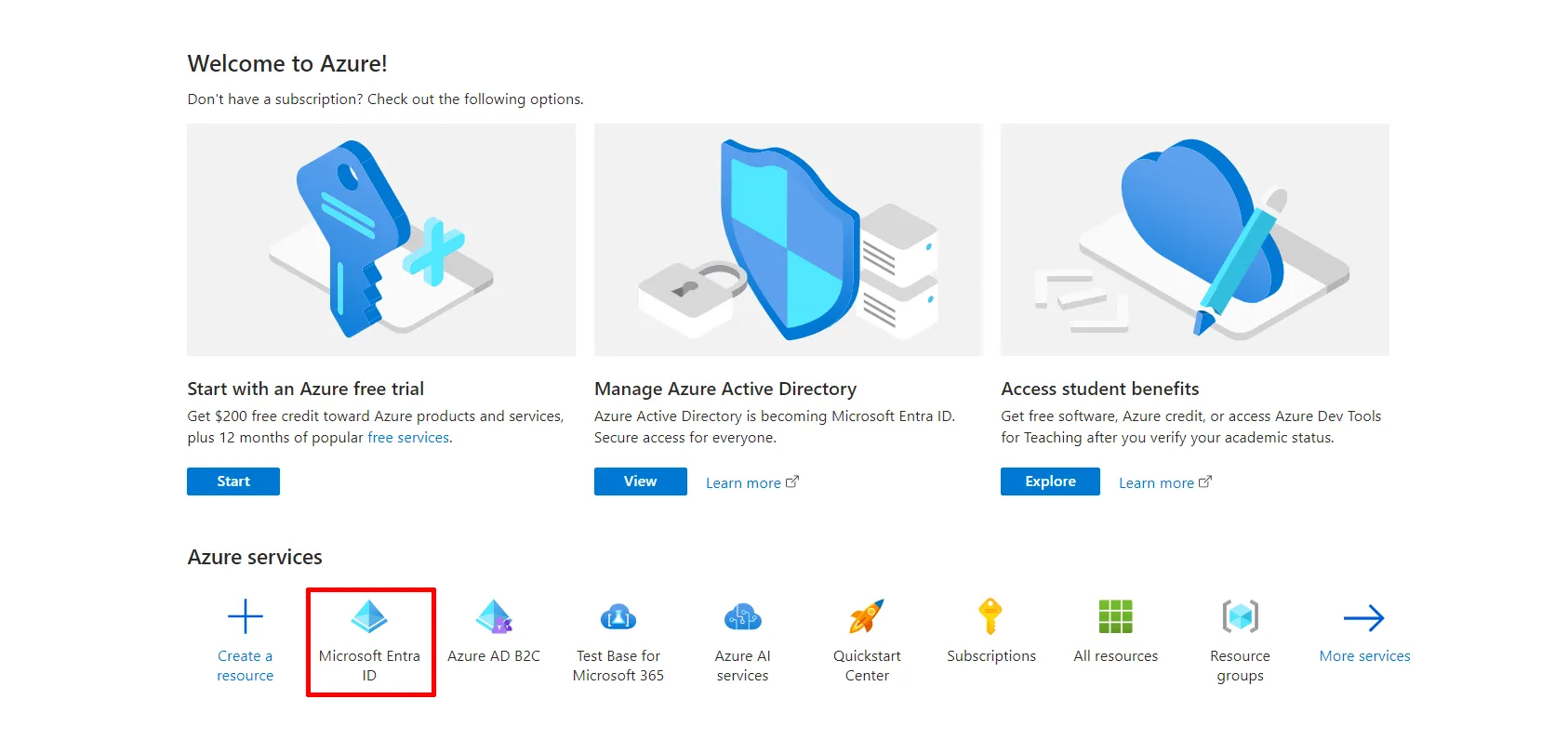Click the Microsoft Entra ID label

pos(369,666)
